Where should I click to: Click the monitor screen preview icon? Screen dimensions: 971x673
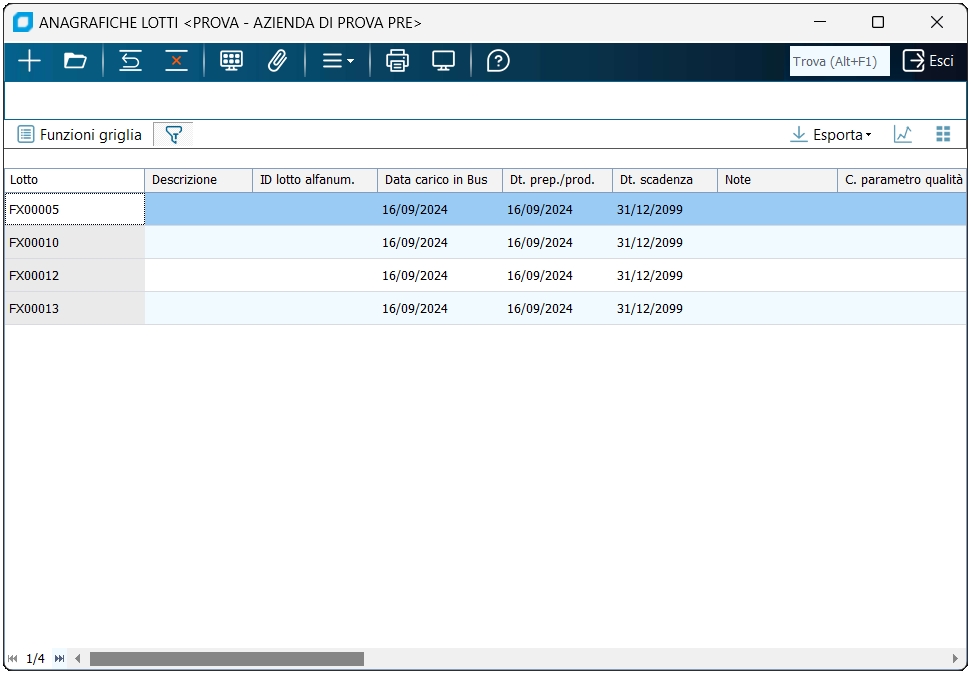(443, 61)
